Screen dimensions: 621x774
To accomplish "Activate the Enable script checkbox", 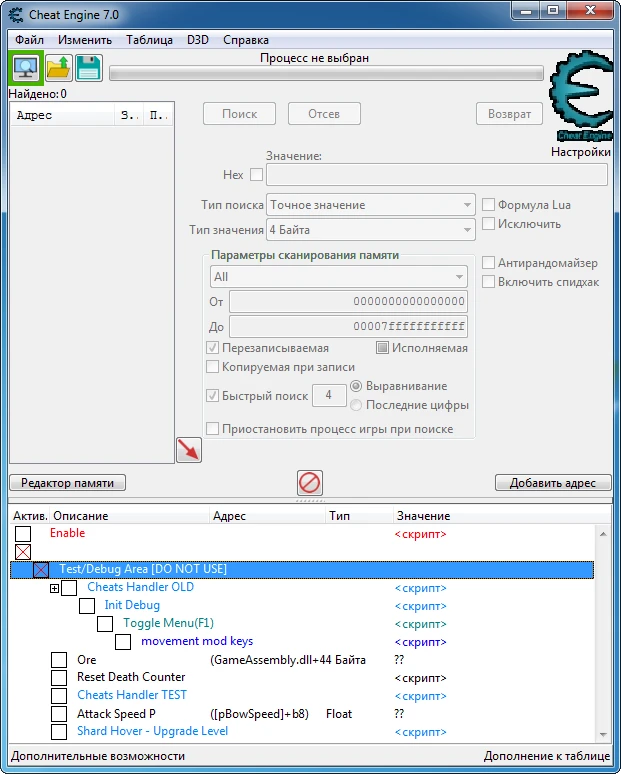I will pyautogui.click(x=23, y=534).
